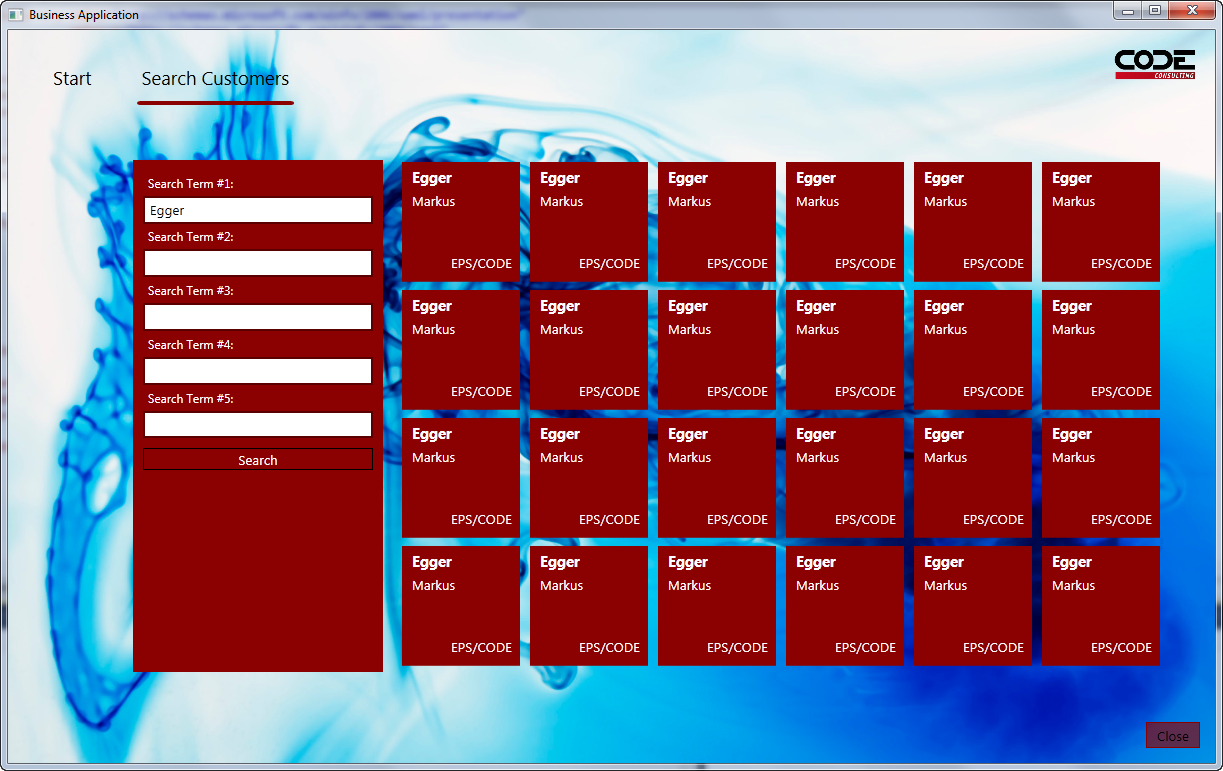The height and width of the screenshot is (771, 1223).
Task: Switch to the Search Customers tab
Action: [x=215, y=79]
